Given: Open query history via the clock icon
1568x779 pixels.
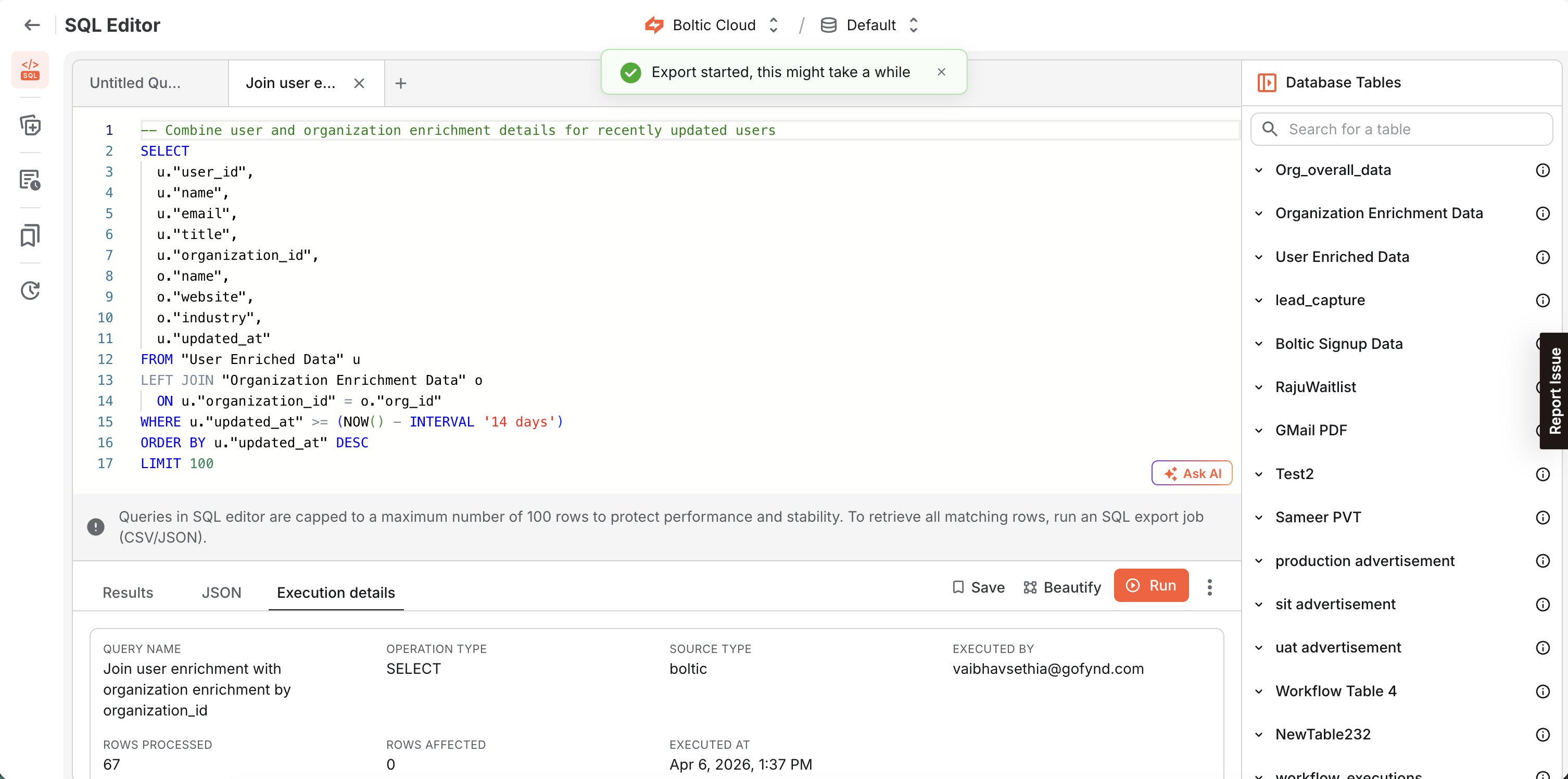Looking at the screenshot, I should pos(30,291).
